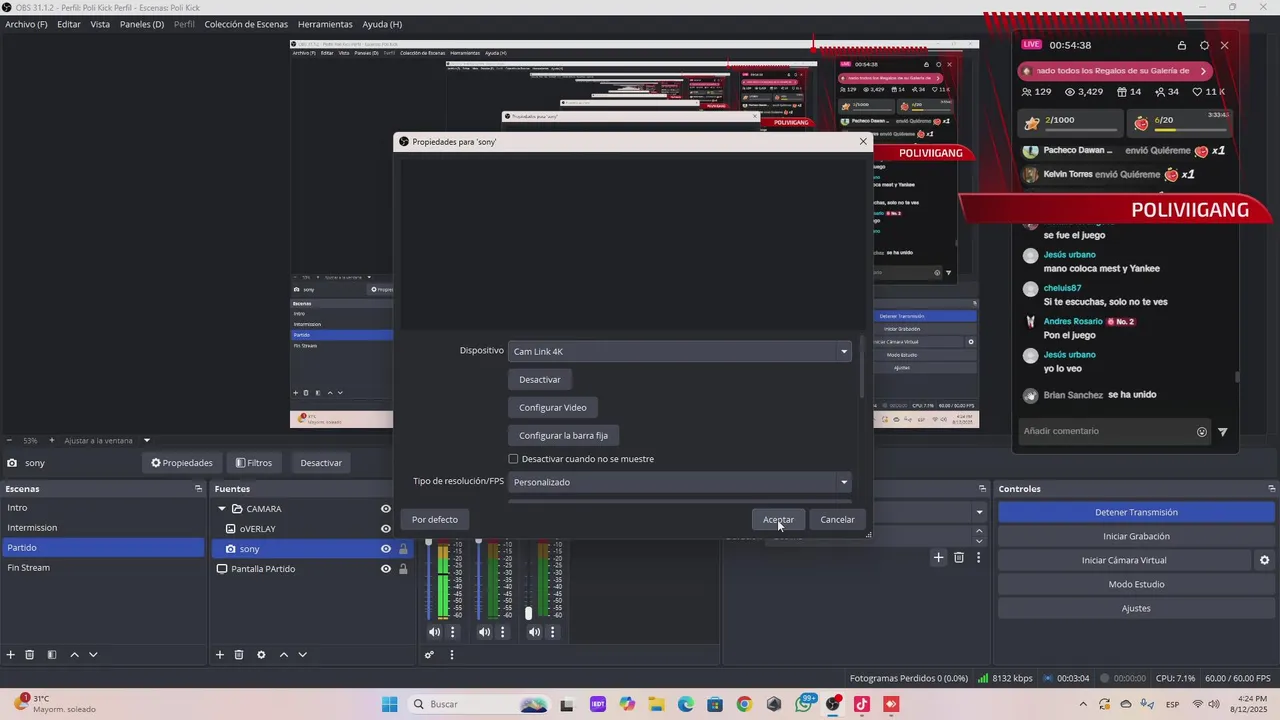Image resolution: width=1280 pixels, height=720 pixels.
Task: Move source up arrow in Fuentes panel
Action: 283,655
